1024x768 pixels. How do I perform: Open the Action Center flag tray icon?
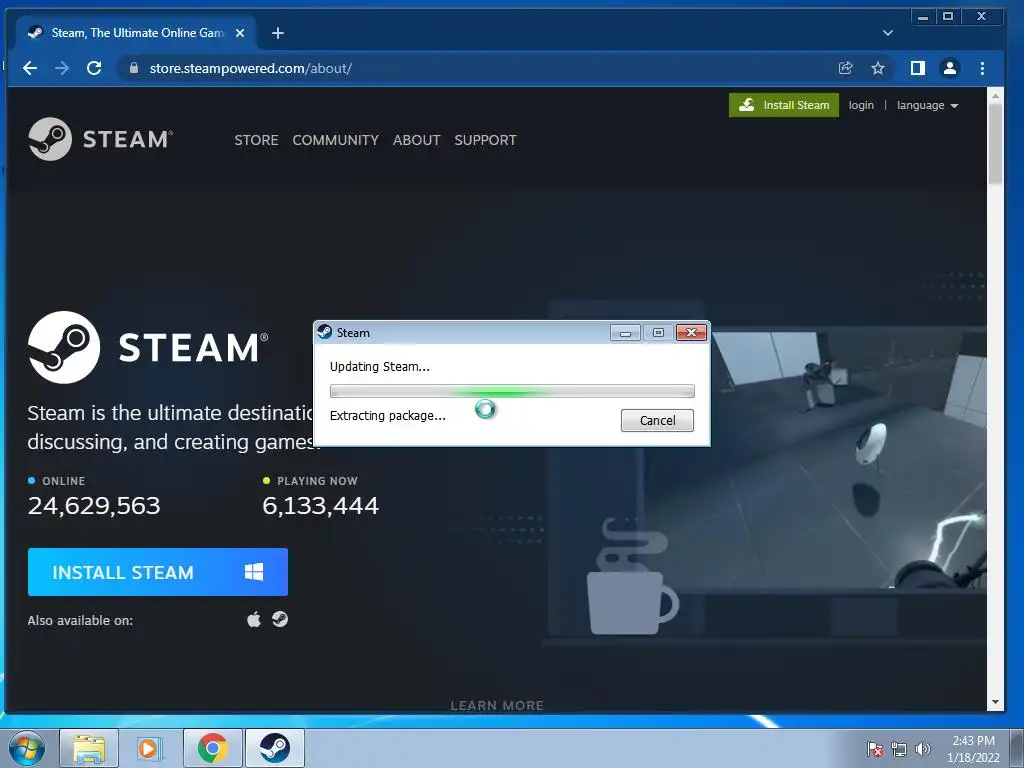tap(875, 749)
